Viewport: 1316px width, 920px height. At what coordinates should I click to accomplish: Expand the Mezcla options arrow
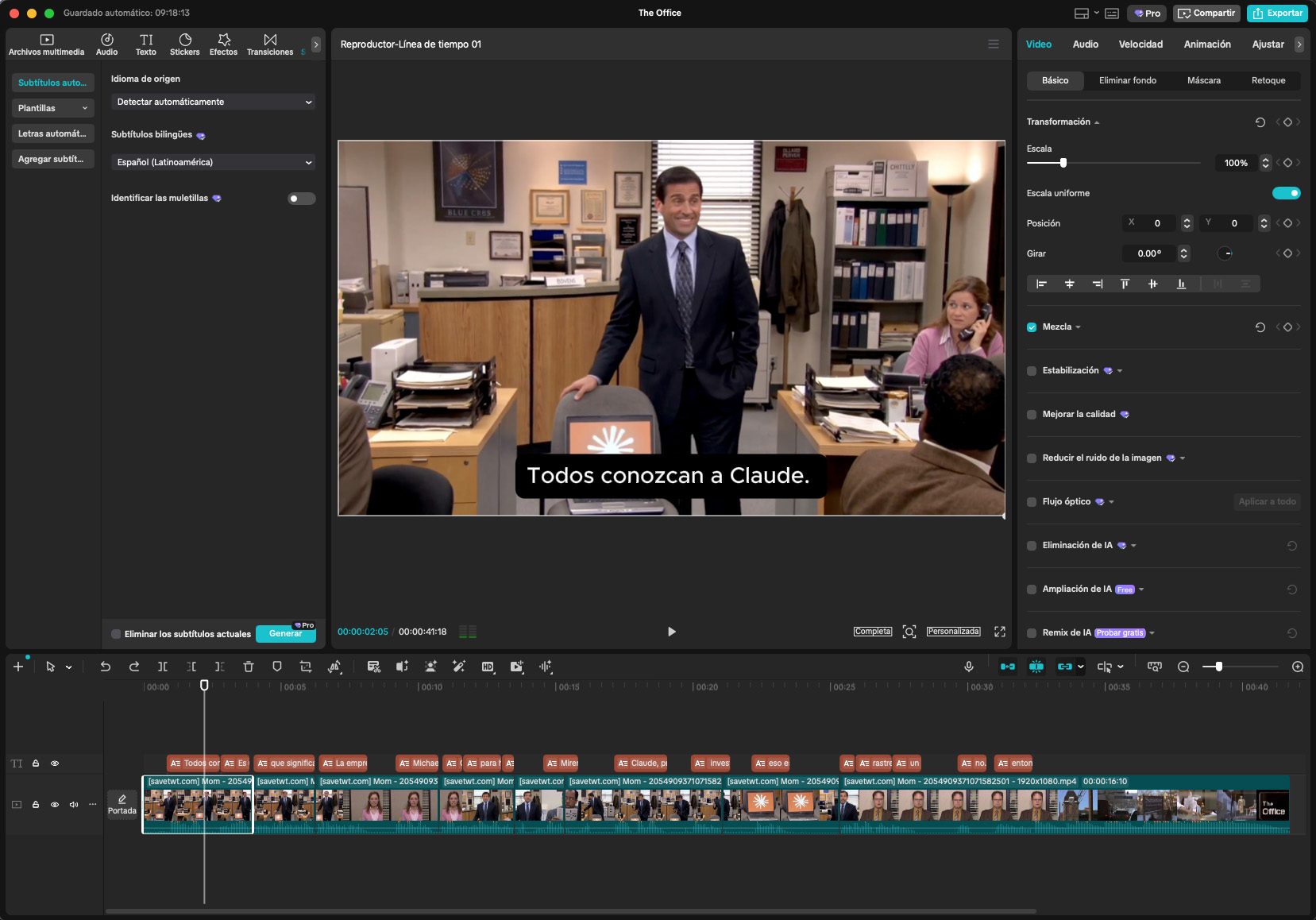click(x=1078, y=327)
